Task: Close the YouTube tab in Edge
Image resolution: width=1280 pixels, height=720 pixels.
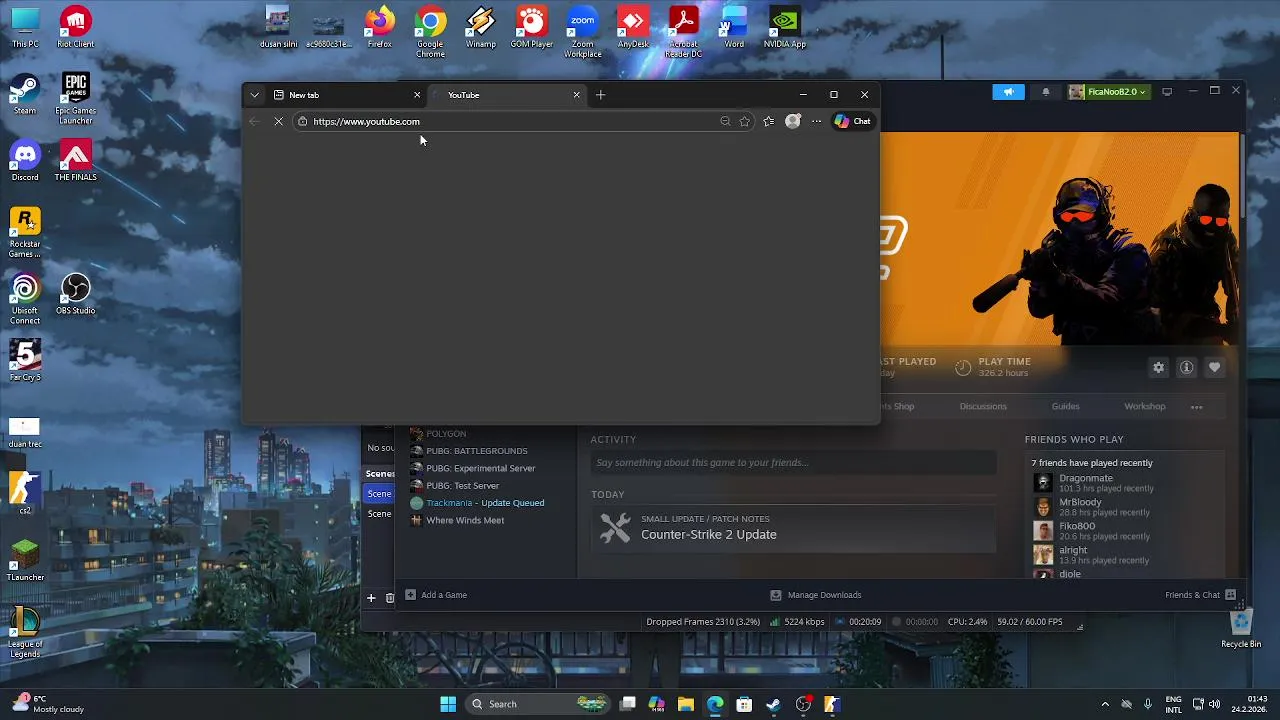Action: tap(576, 95)
